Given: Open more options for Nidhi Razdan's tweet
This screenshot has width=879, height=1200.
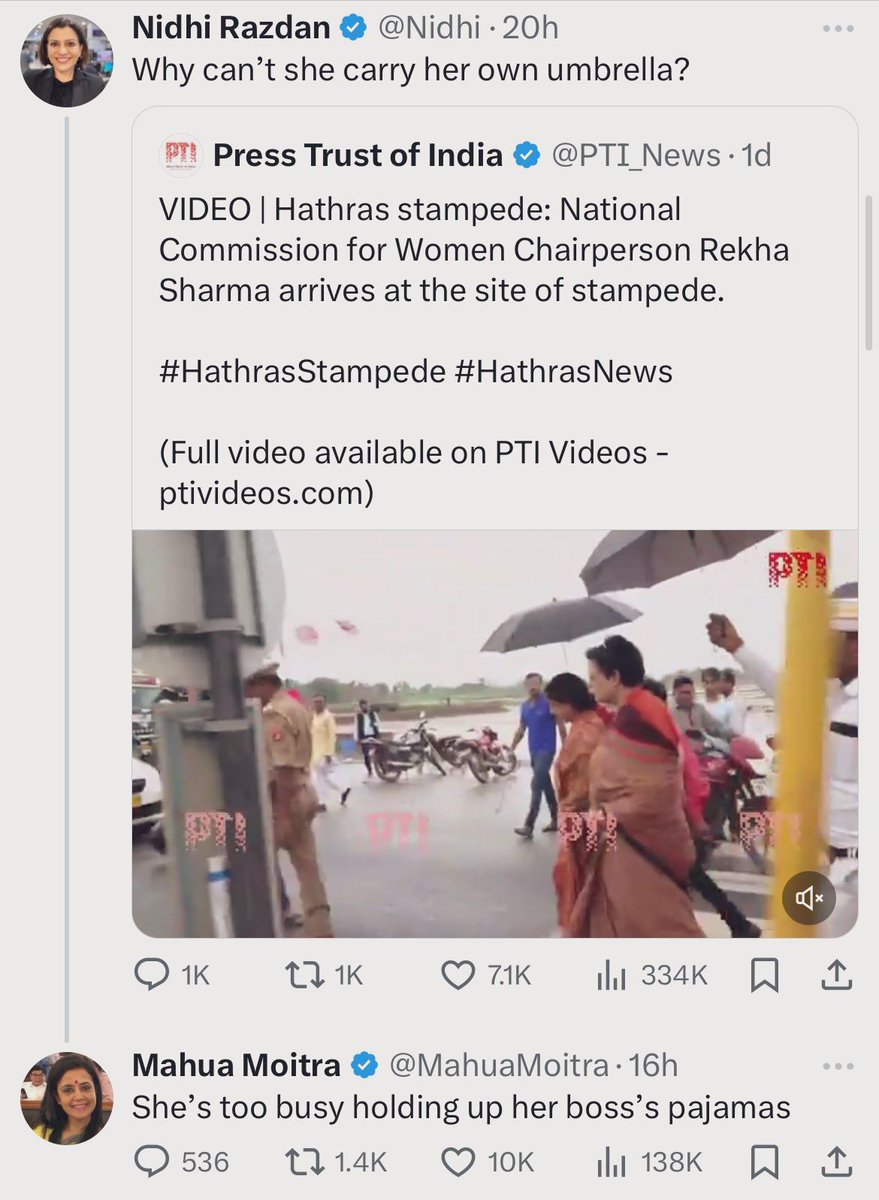Looking at the screenshot, I should coord(838,29).
